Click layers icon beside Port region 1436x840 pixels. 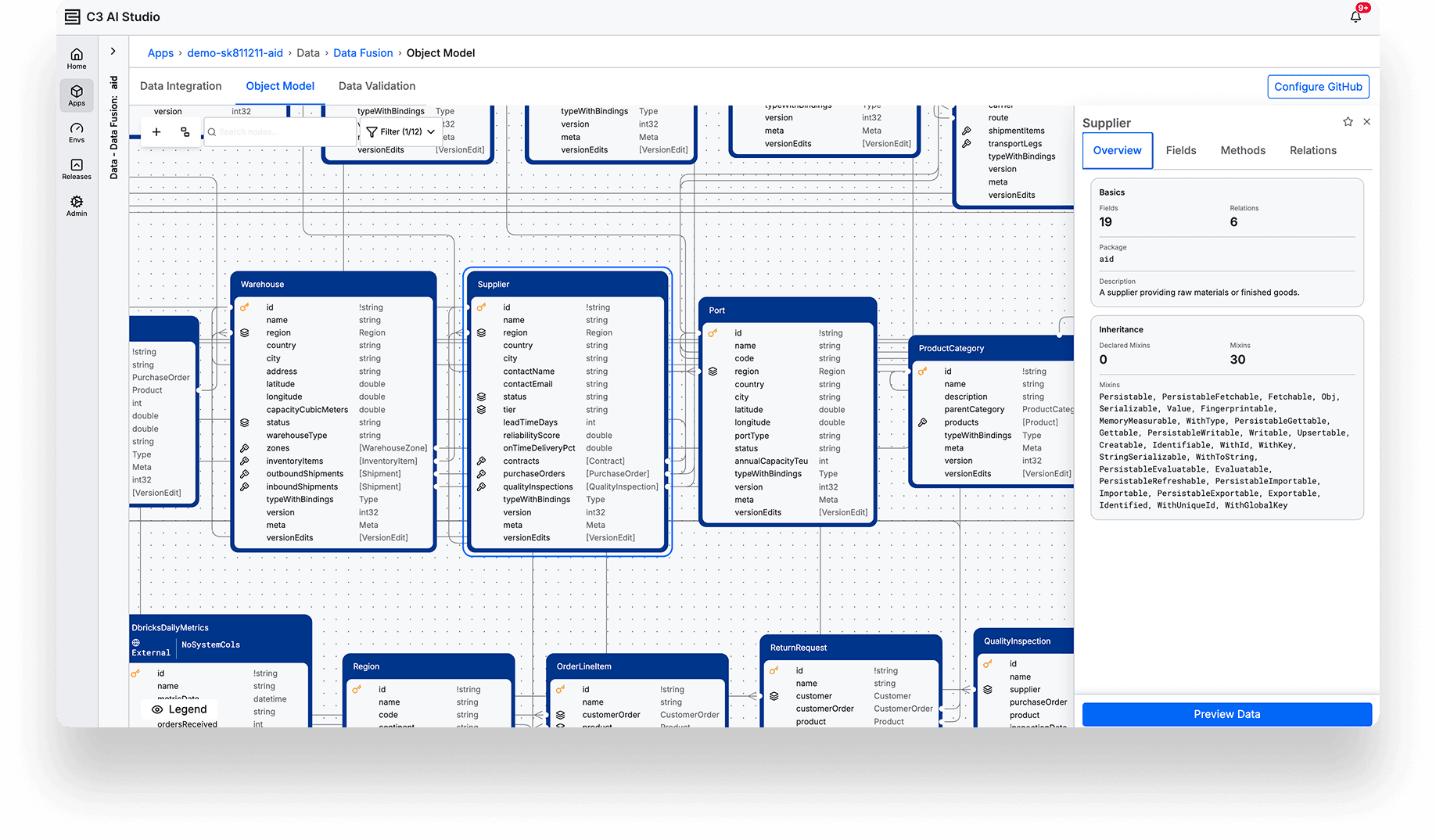713,372
